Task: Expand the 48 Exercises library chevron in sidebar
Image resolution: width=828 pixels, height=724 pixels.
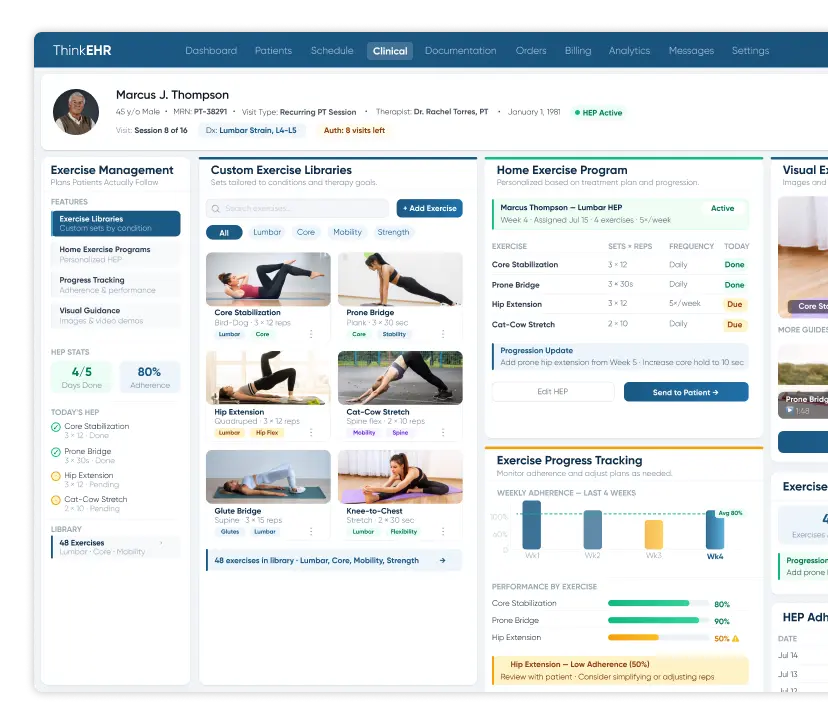Action: click(161, 543)
